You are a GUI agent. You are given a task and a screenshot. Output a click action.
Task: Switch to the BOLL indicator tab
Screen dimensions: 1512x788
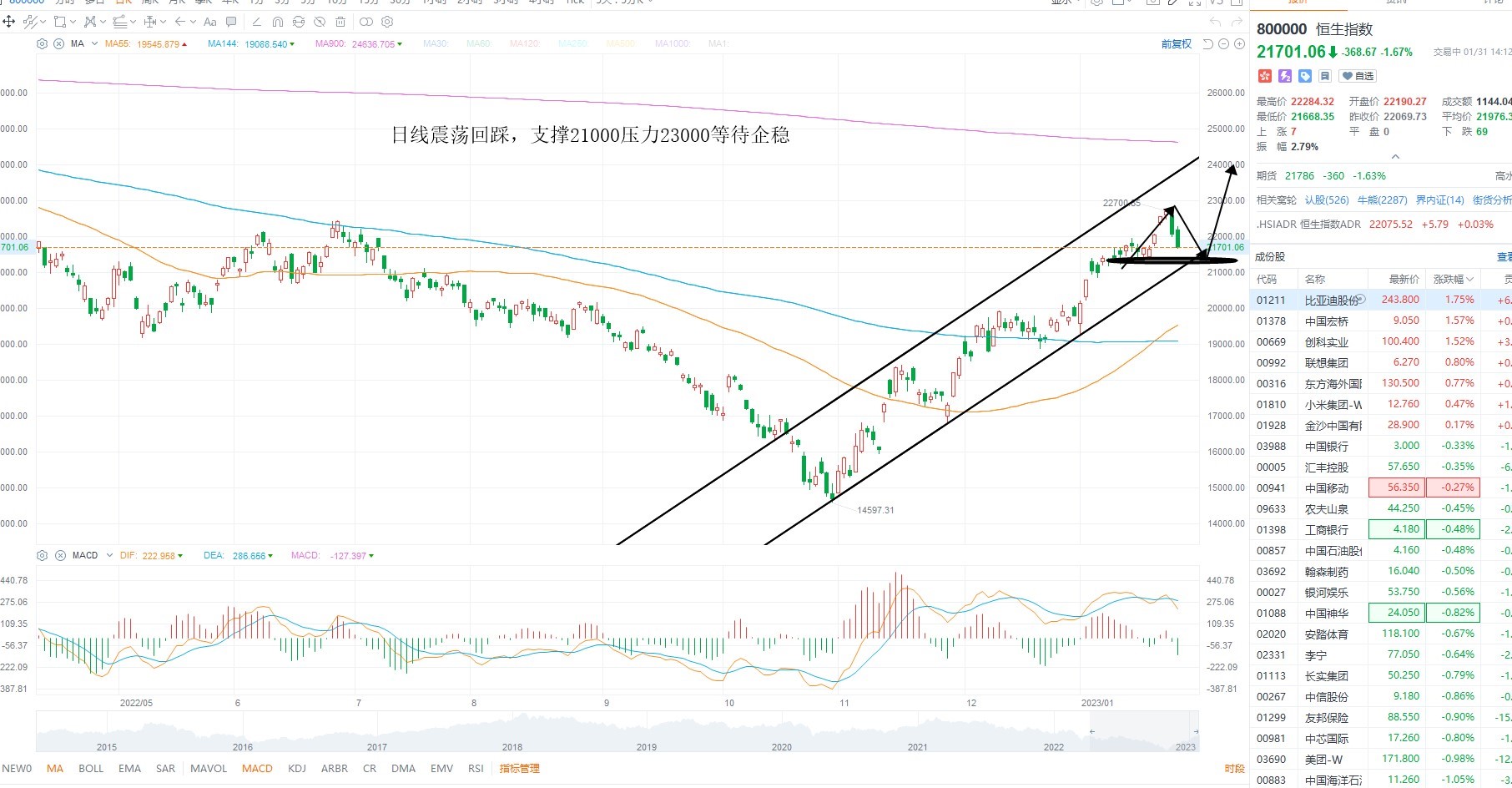(x=91, y=768)
